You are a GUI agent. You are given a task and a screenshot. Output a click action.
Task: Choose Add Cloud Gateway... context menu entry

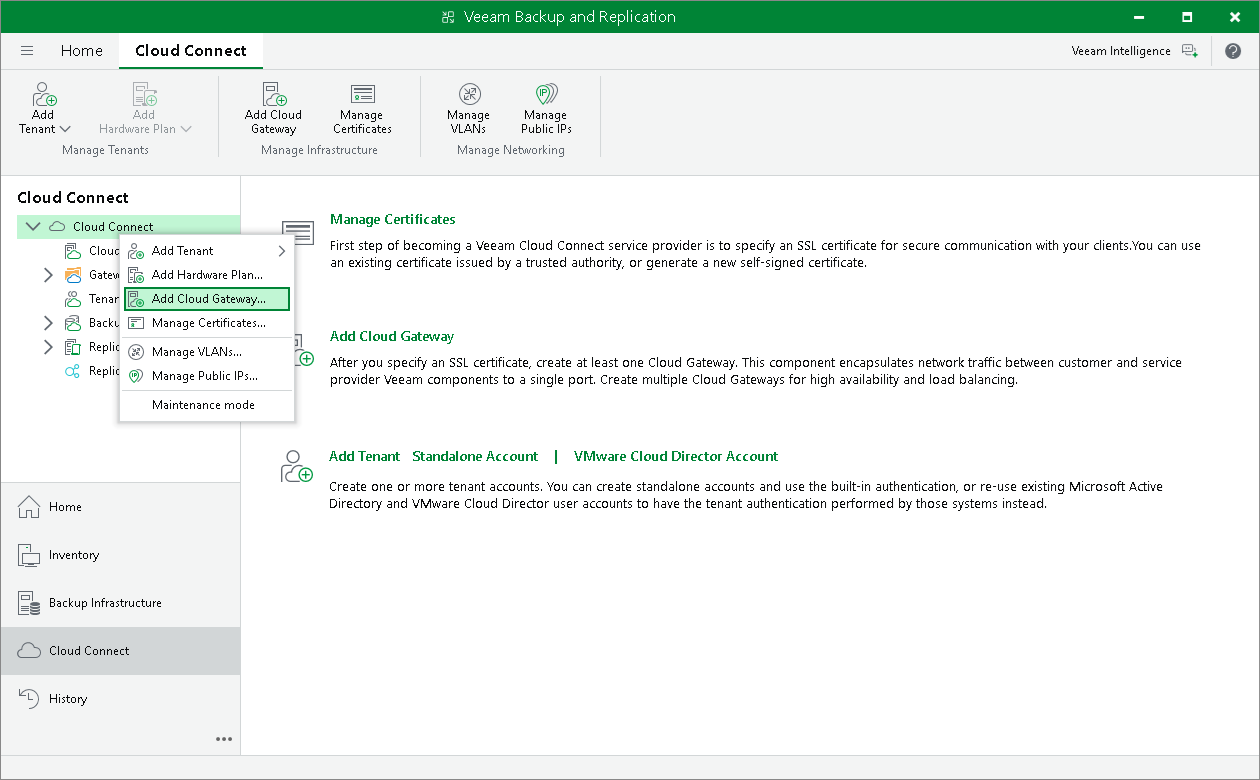pos(206,299)
